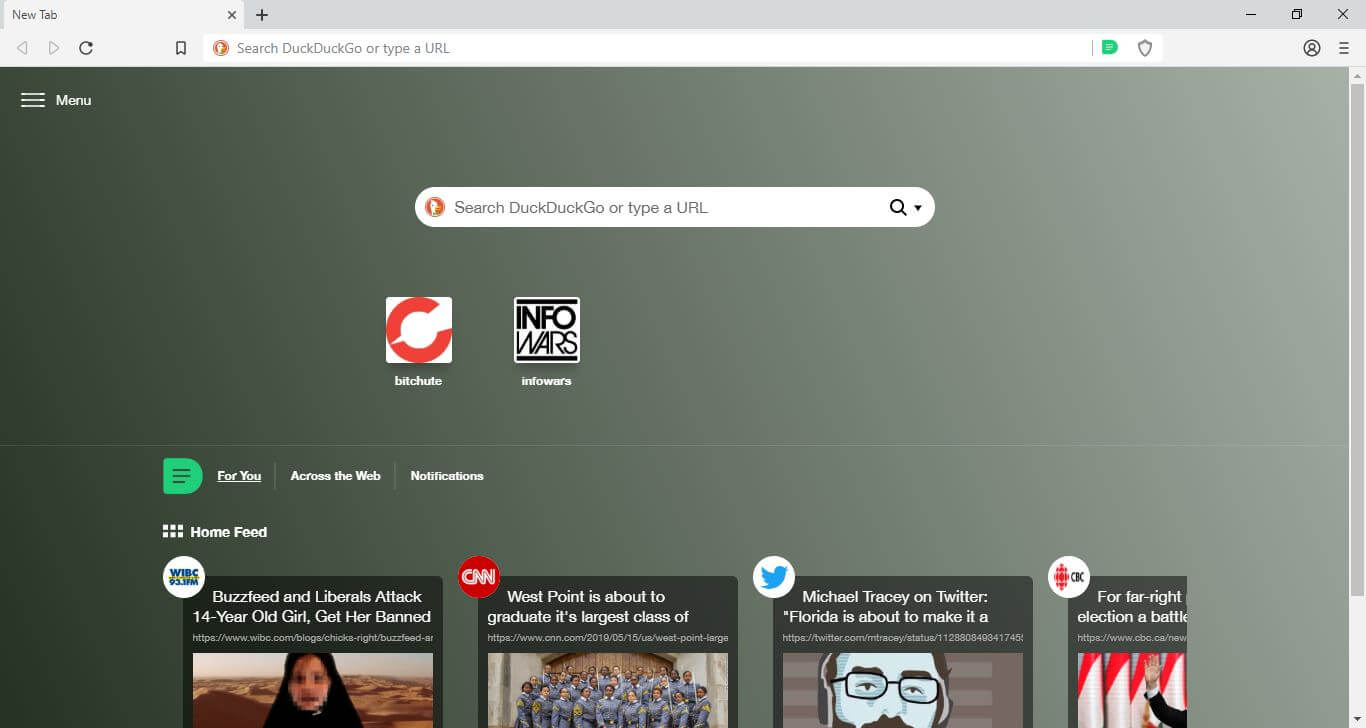Switch to Across the Web tab
Image resolution: width=1366 pixels, height=728 pixels.
coord(335,476)
